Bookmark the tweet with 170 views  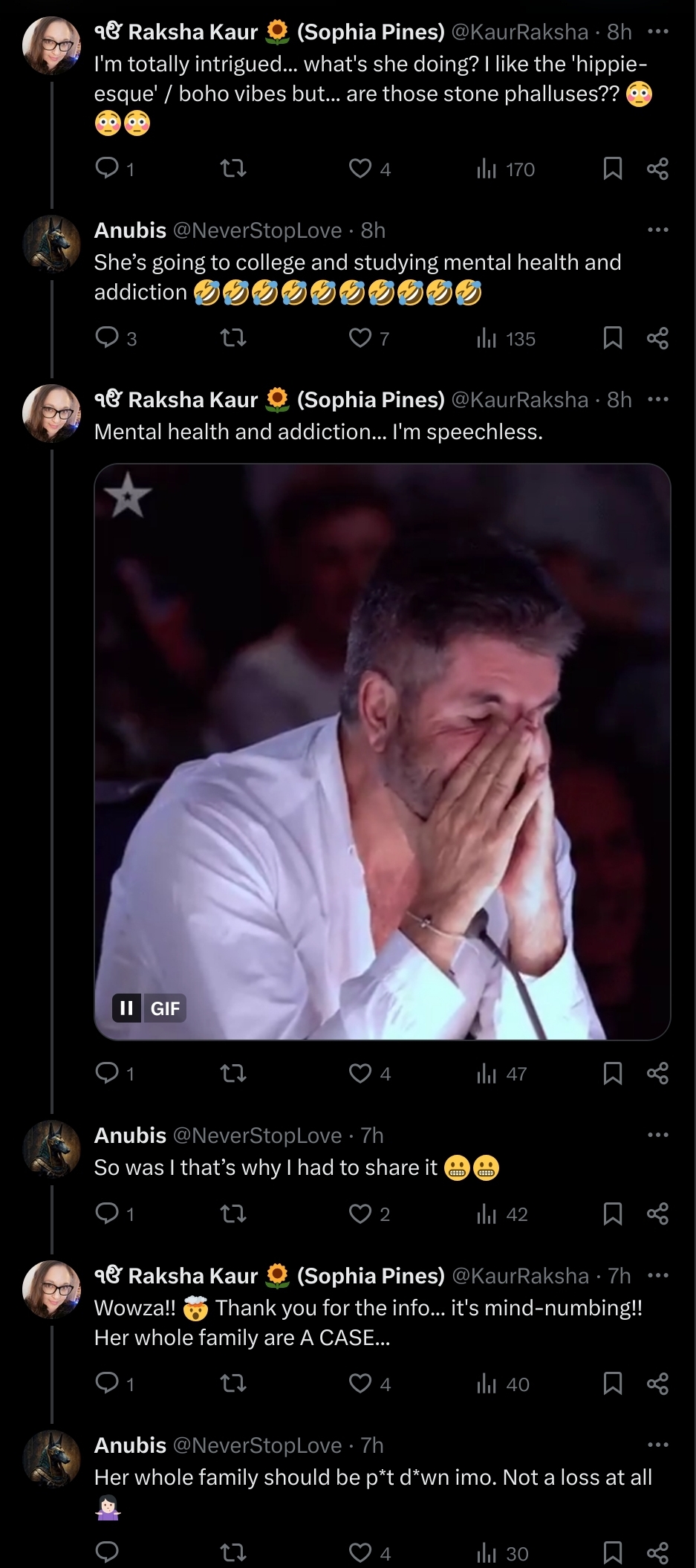click(613, 169)
